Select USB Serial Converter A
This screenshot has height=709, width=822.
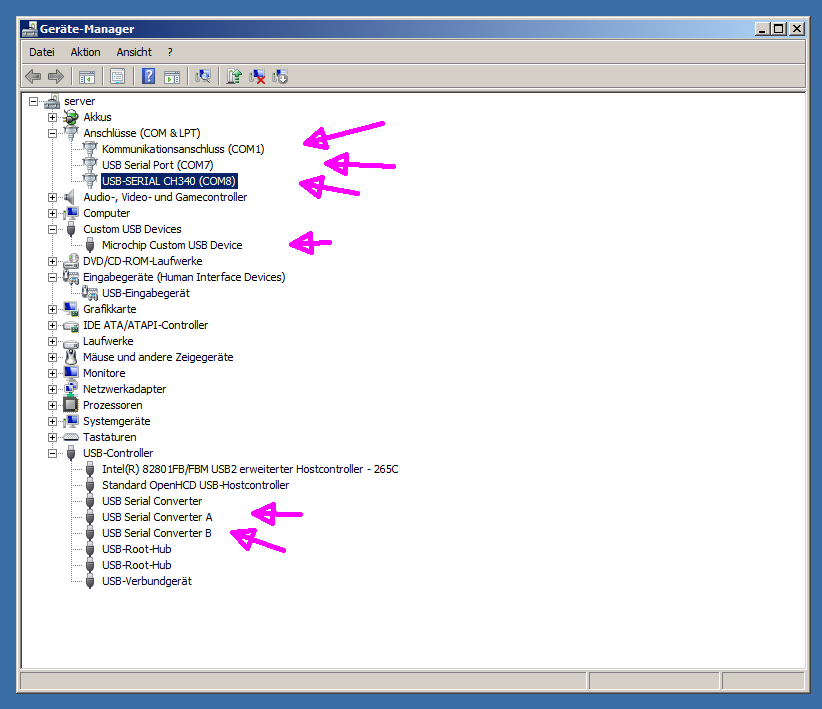pos(157,517)
